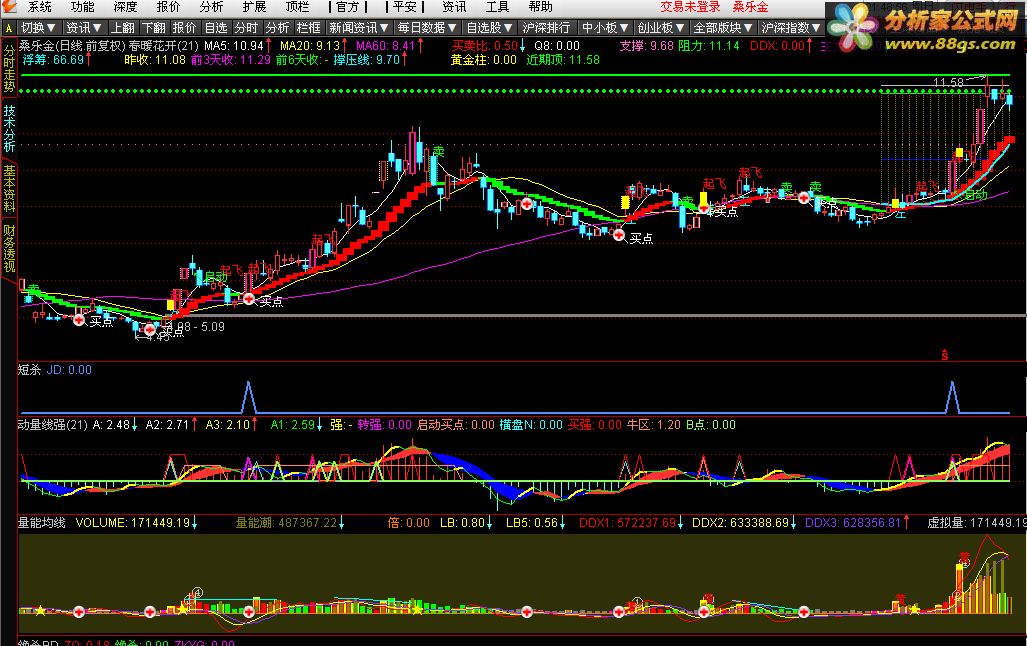Switch to the 分时走势 side tab
1027x646 pixels.
pyautogui.click(x=9, y=69)
